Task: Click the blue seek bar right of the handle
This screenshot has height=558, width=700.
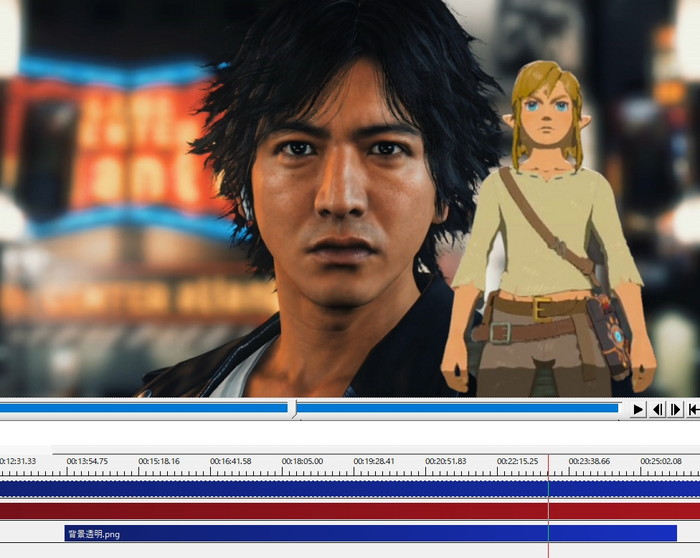Action: tap(458, 408)
